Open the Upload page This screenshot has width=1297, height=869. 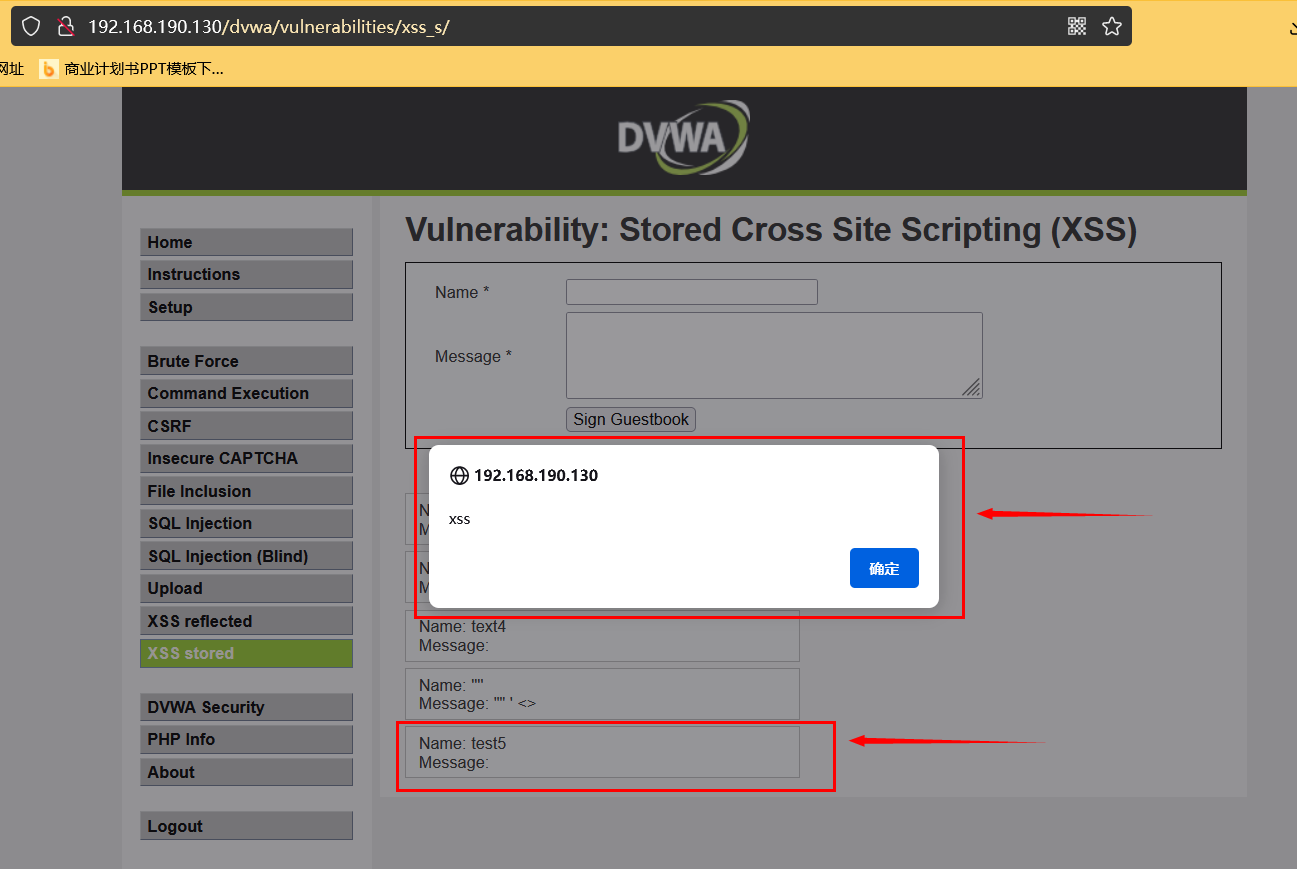click(x=246, y=588)
